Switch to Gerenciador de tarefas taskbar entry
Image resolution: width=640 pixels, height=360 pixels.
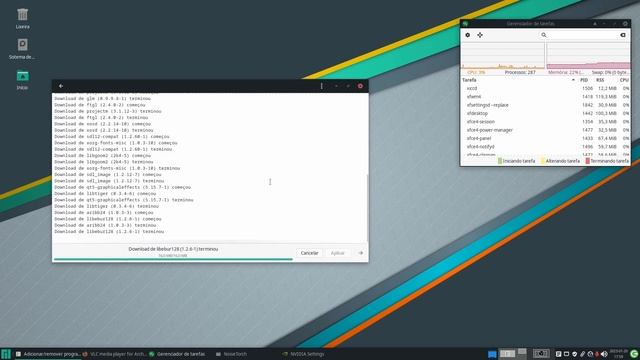tap(177, 354)
